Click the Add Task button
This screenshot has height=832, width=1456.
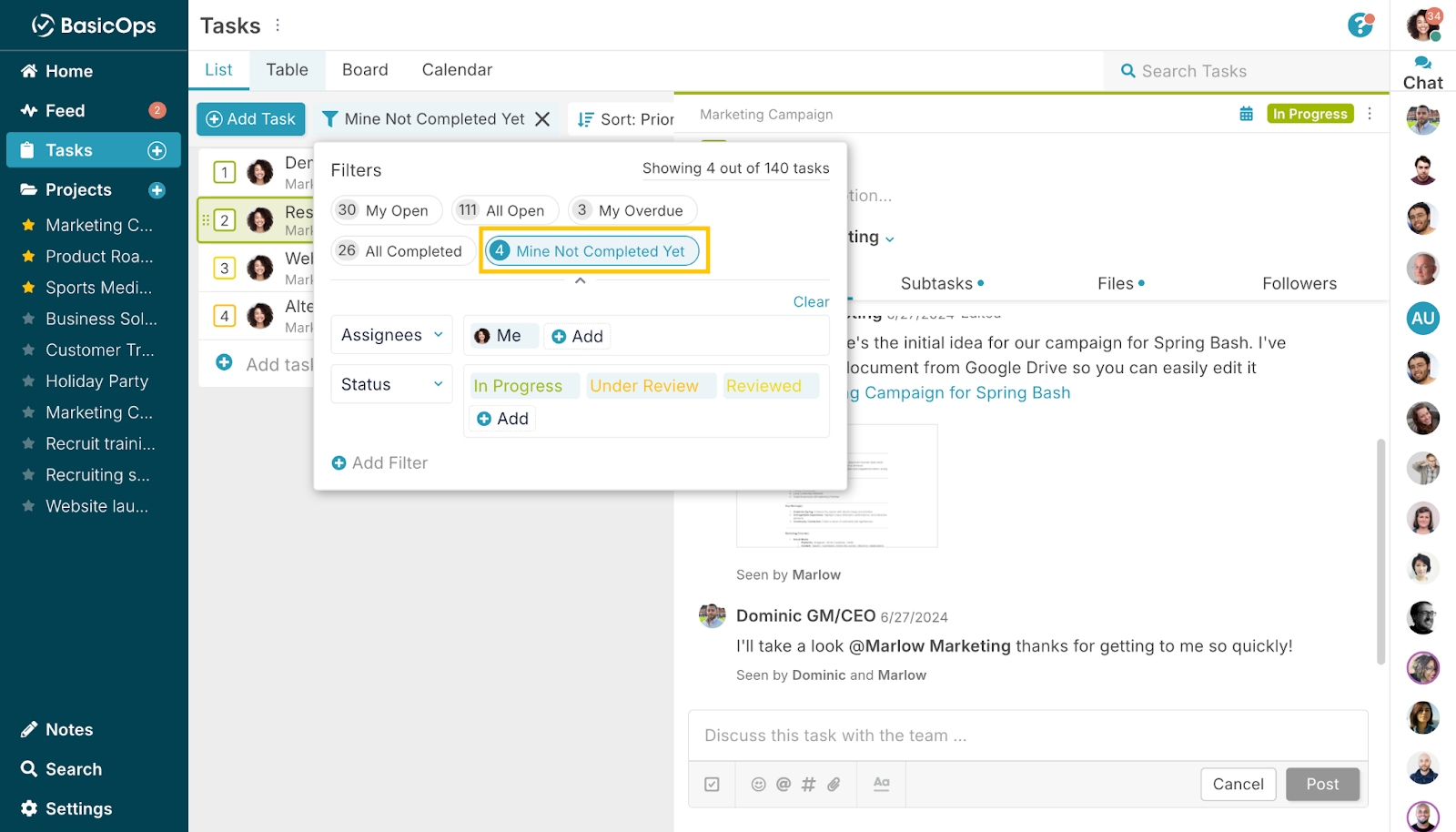point(251,119)
